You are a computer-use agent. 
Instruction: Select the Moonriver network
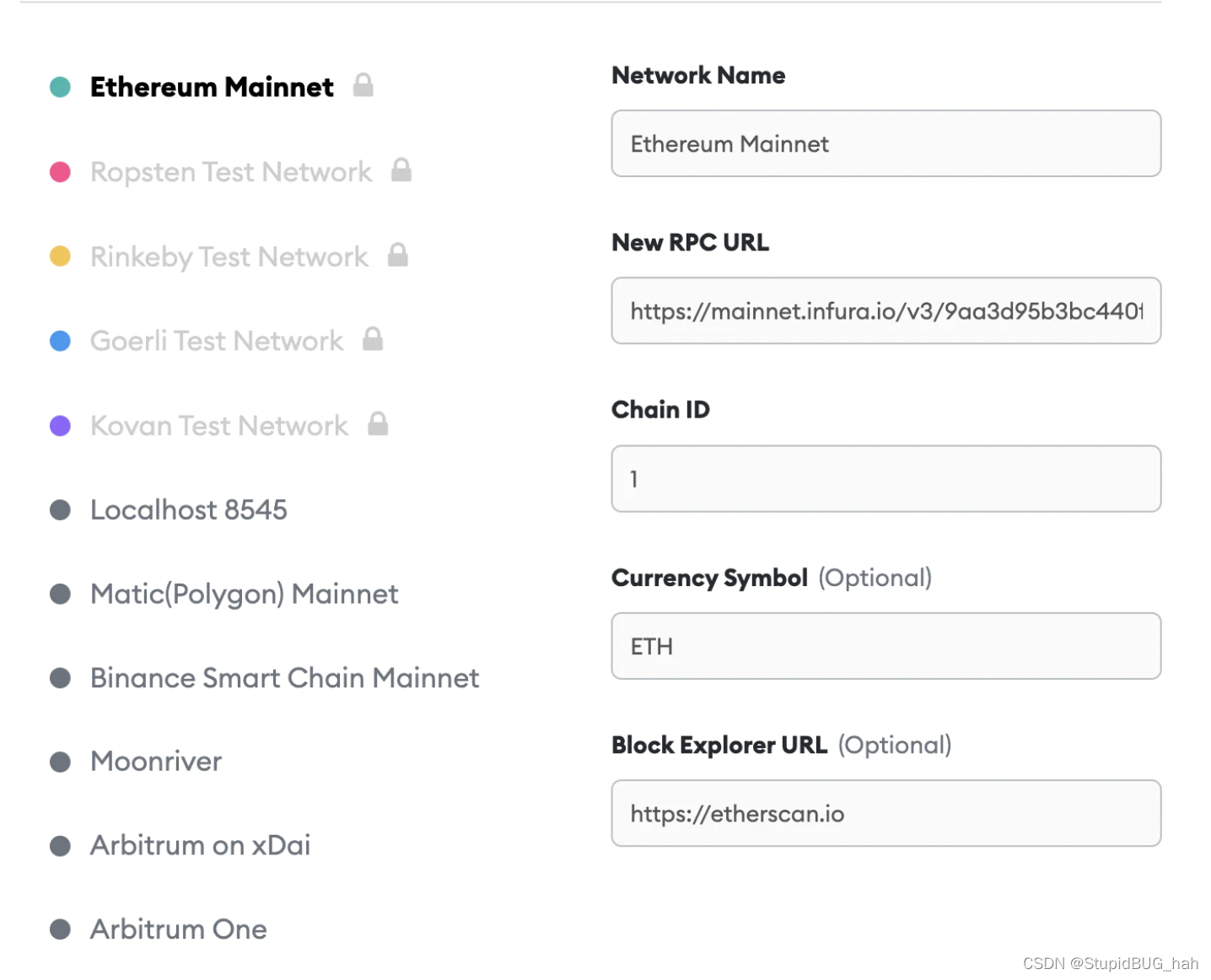pyautogui.click(x=155, y=761)
